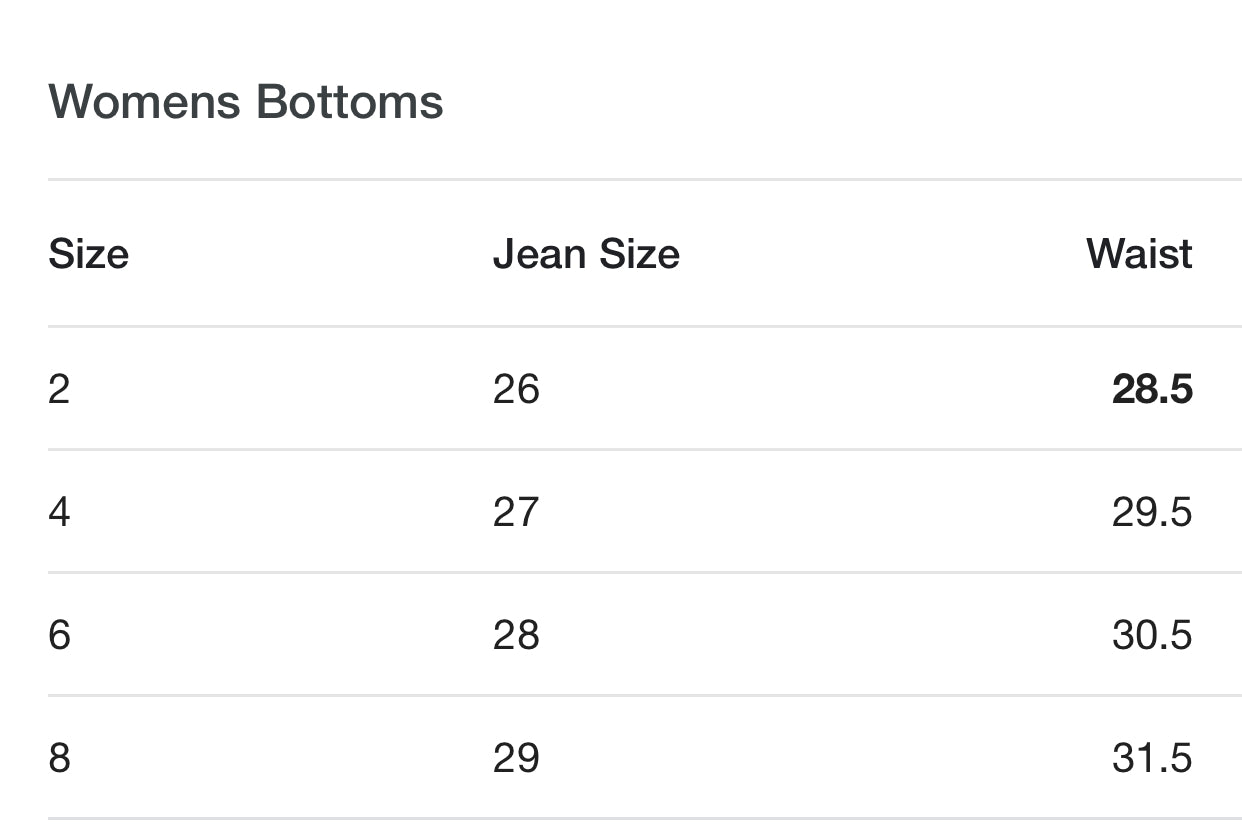This screenshot has width=1242, height=829.
Task: Click the 30.5 waist value
Action: 1152,634
